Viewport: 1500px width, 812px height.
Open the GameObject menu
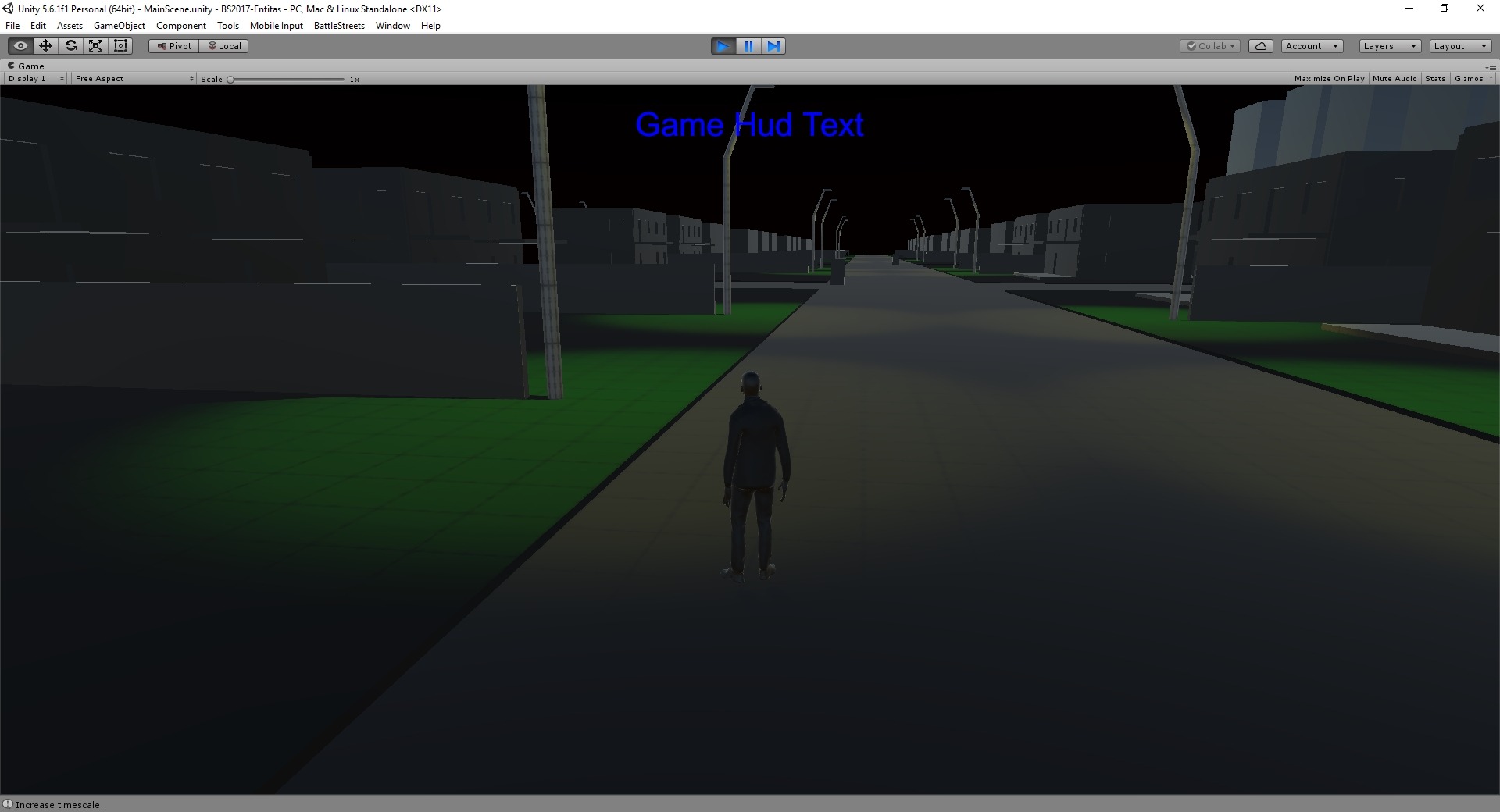119,26
